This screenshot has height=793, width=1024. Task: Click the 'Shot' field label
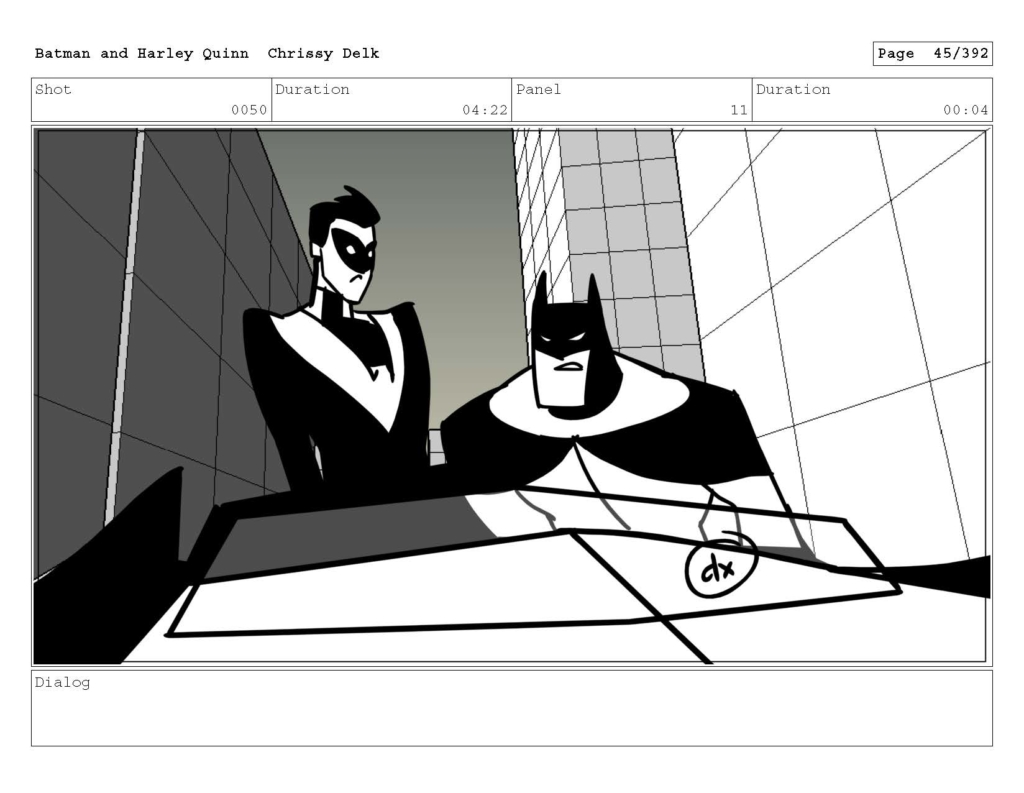[53, 89]
